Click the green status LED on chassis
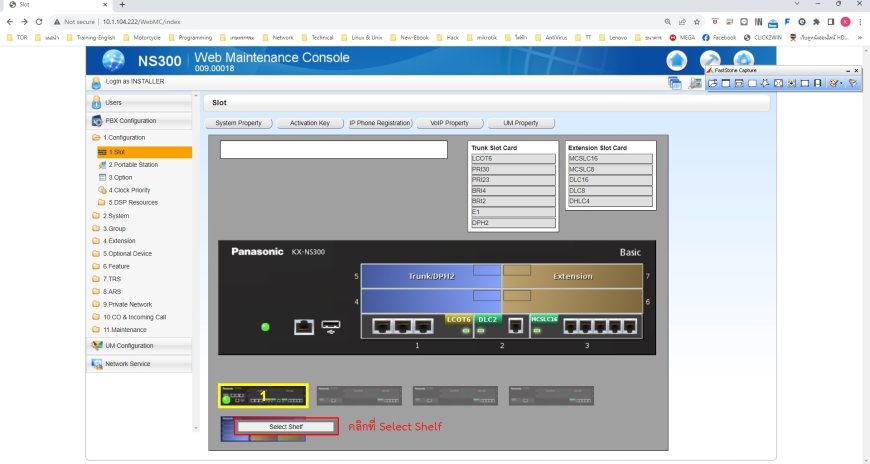 tap(265, 327)
